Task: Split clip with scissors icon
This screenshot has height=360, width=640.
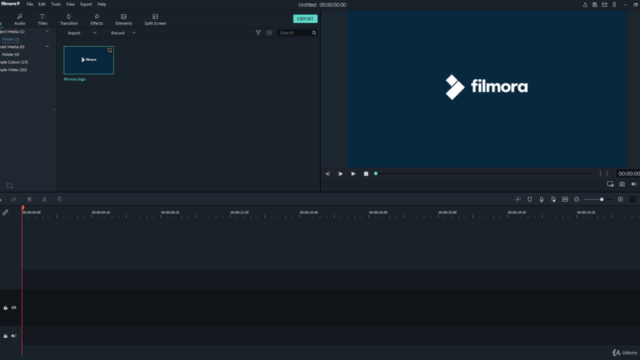Action: coord(44,200)
